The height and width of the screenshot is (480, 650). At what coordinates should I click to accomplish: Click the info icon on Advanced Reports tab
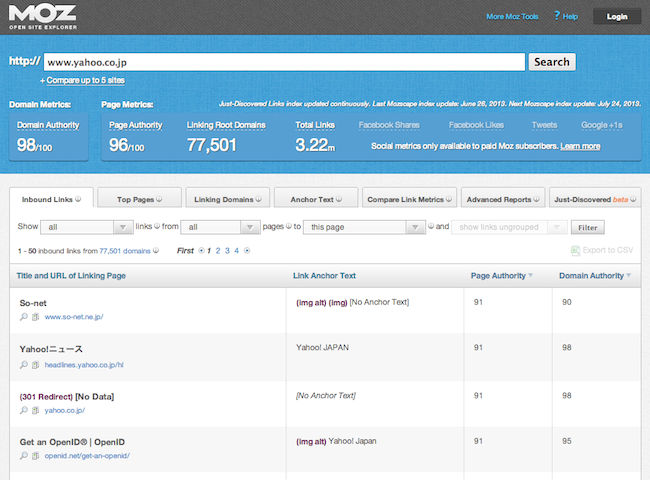click(x=536, y=199)
